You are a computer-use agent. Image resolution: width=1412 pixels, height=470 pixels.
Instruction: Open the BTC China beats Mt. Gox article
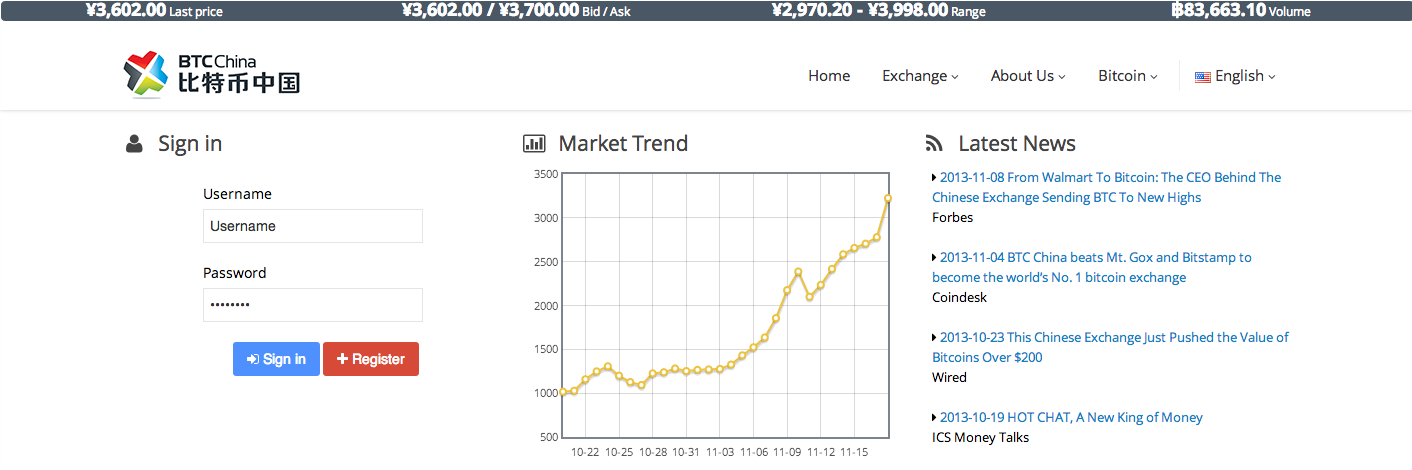(x=1091, y=267)
